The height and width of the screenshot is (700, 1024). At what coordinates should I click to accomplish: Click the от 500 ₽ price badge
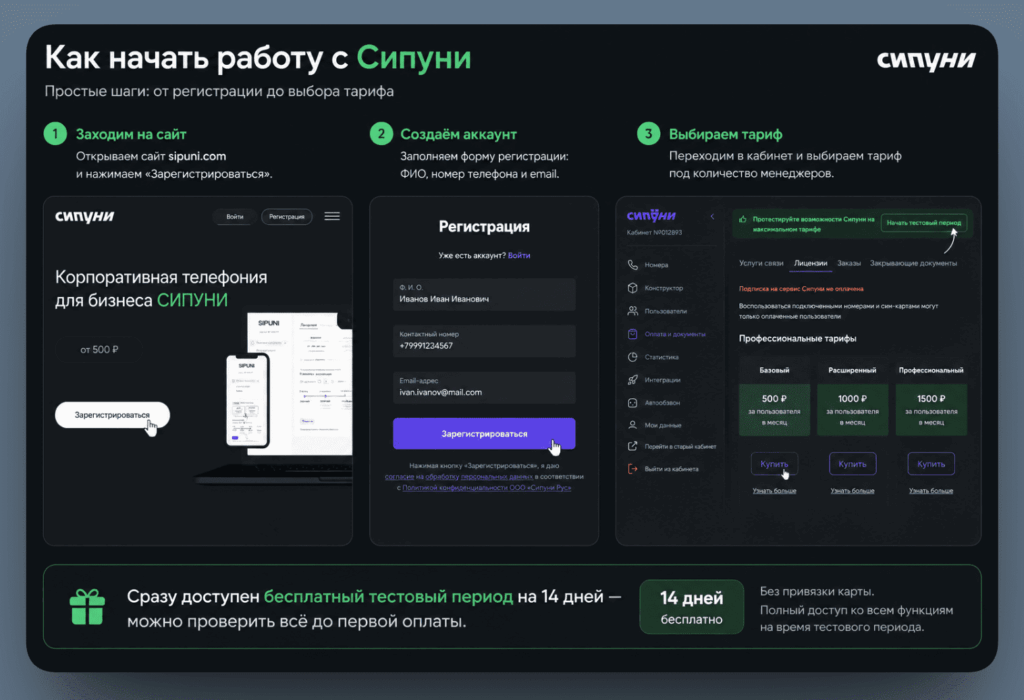pyautogui.click(x=99, y=349)
